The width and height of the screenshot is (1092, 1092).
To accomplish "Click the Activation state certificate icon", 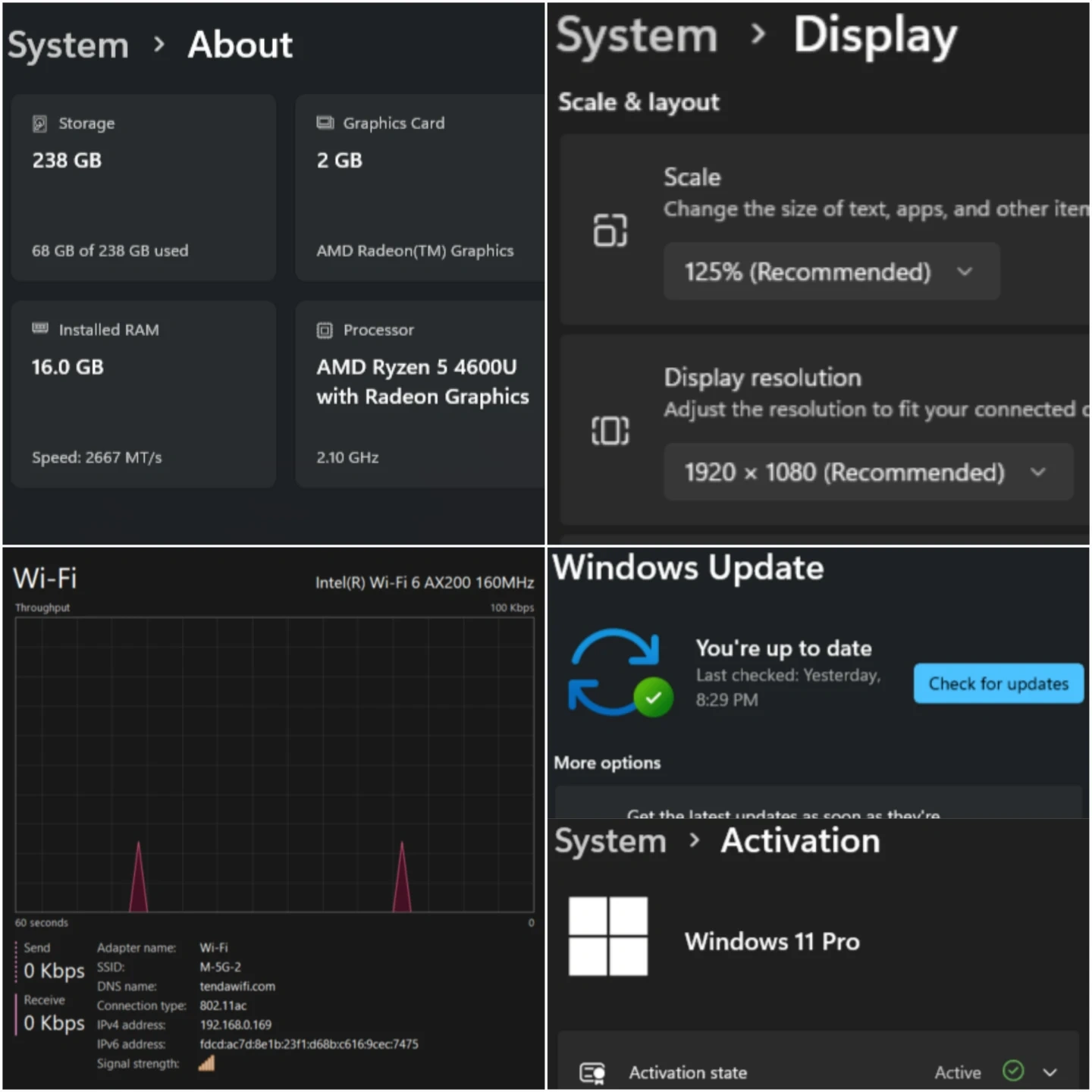I will click(x=592, y=1072).
